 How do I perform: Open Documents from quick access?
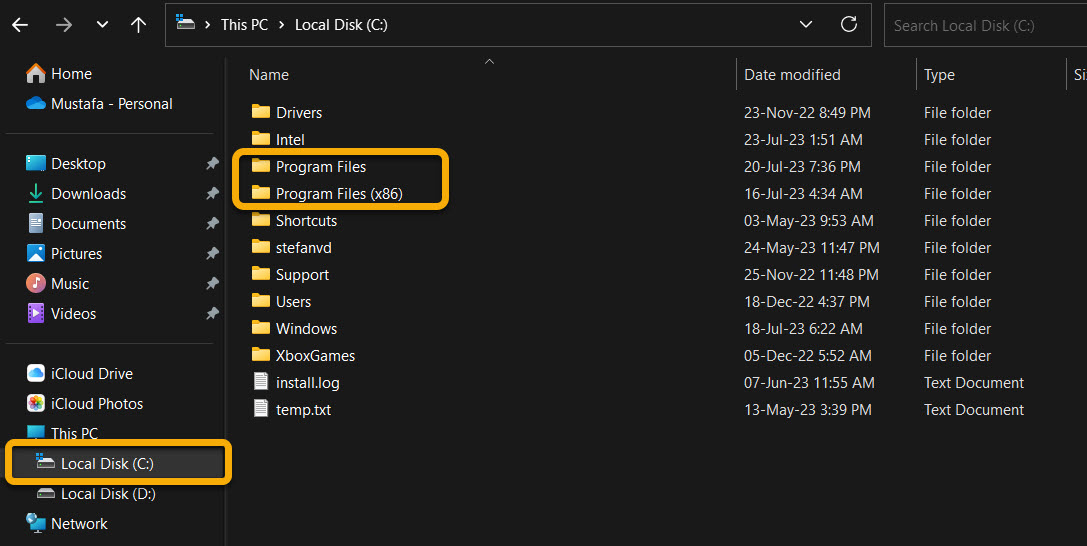click(x=76, y=224)
